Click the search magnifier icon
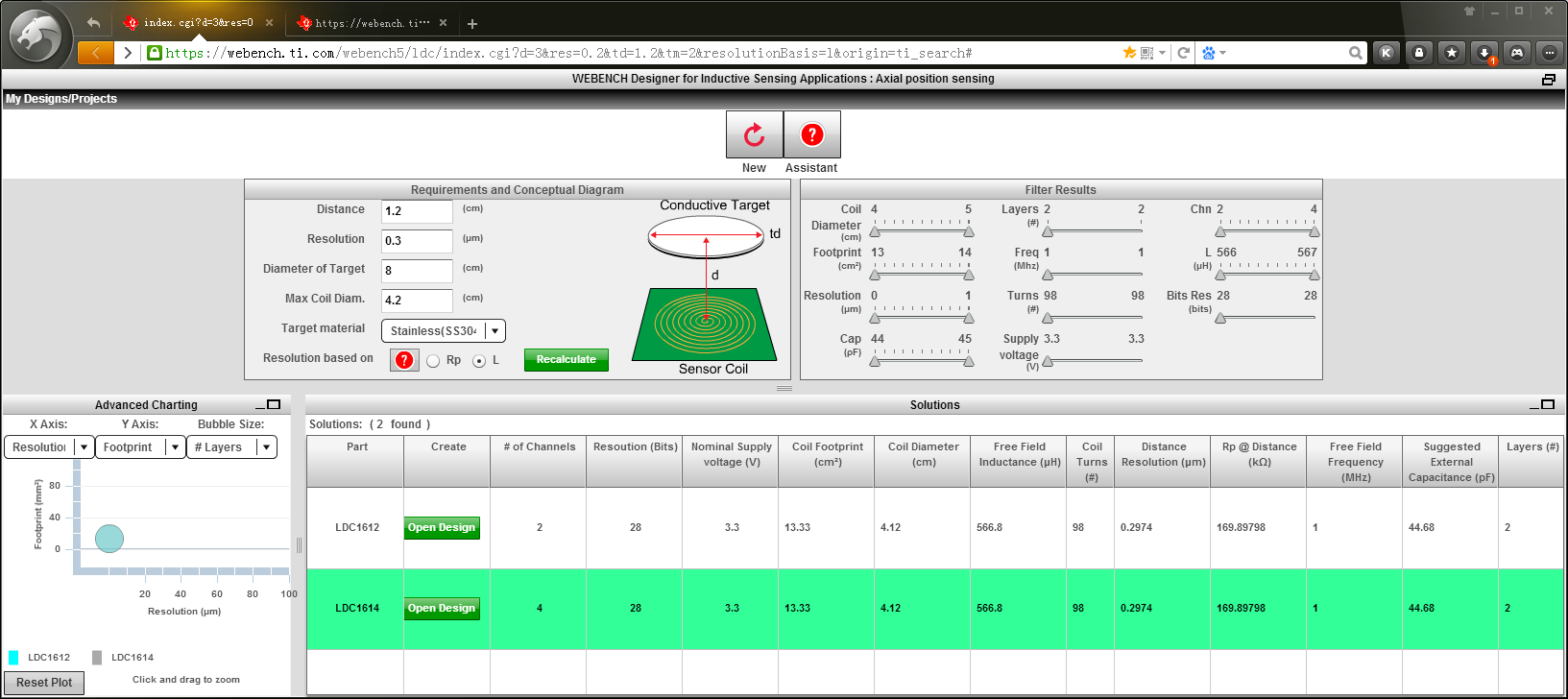Screen dimensions: 1568x699 coord(1355,53)
